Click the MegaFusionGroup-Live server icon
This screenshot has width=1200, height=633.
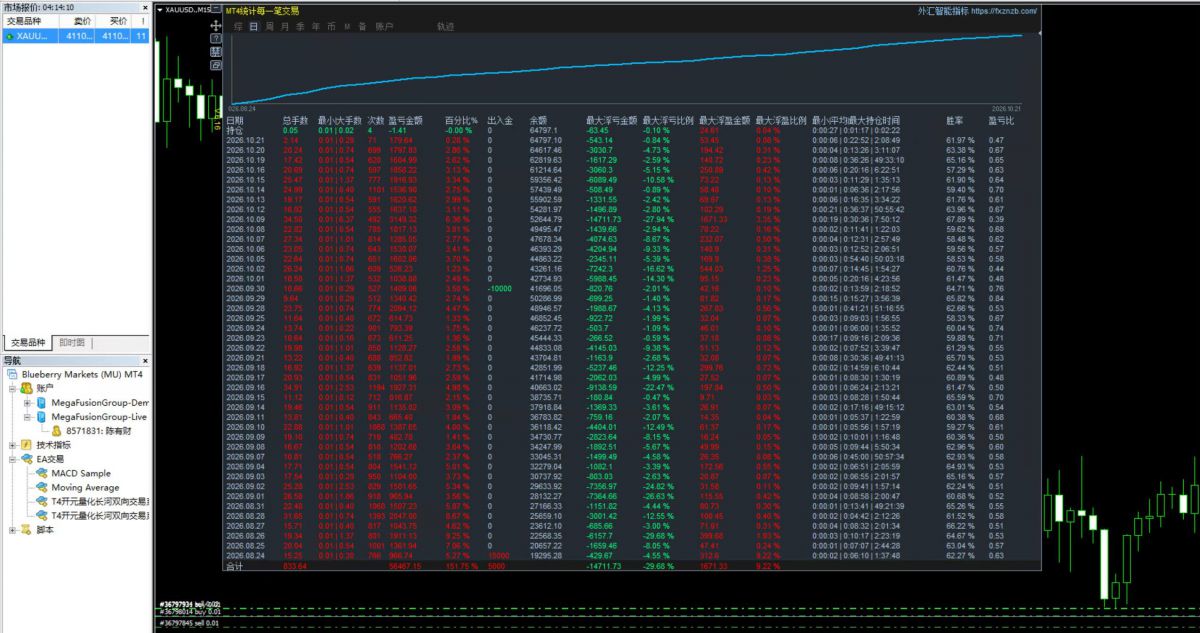tap(42, 416)
